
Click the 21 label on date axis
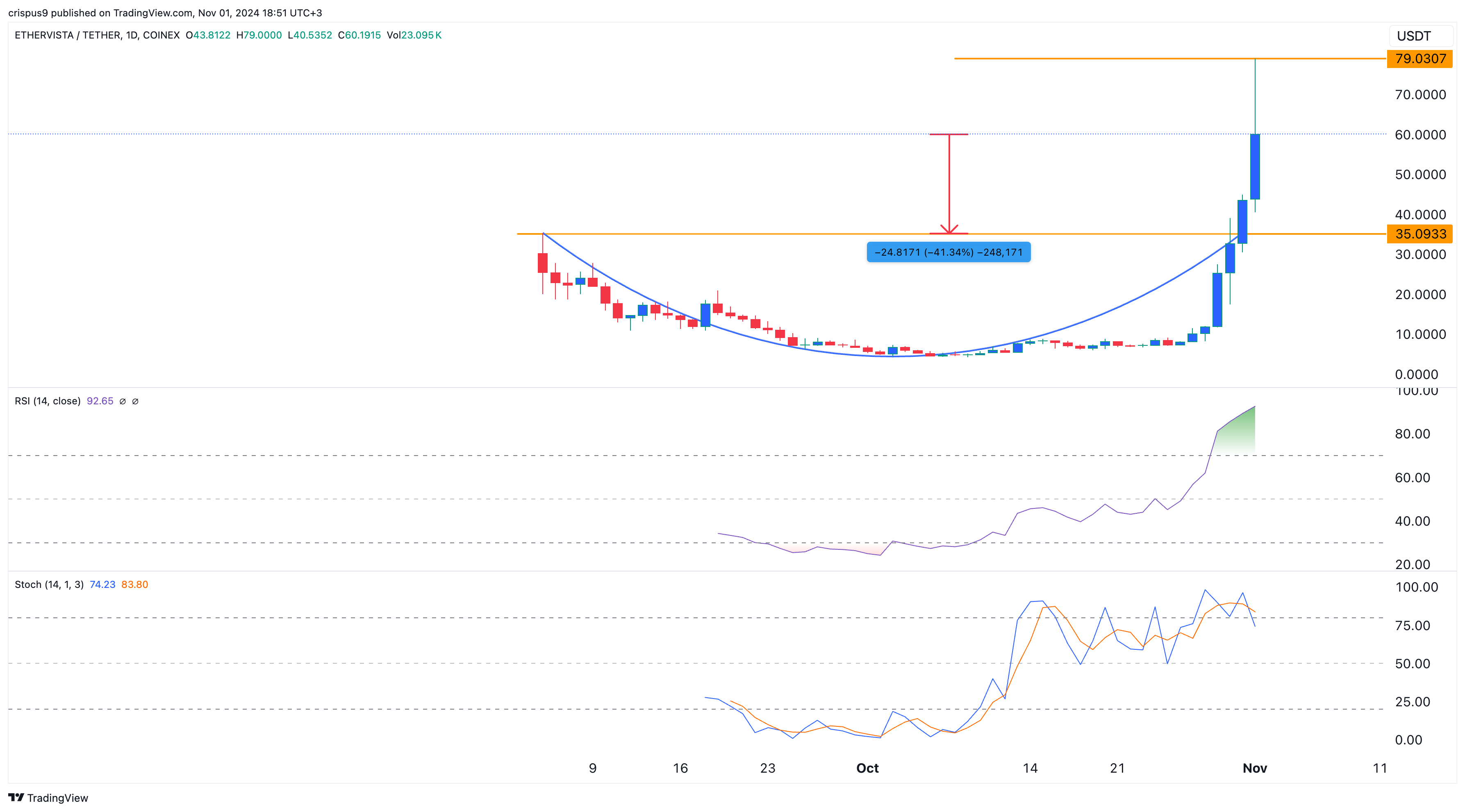click(1117, 768)
